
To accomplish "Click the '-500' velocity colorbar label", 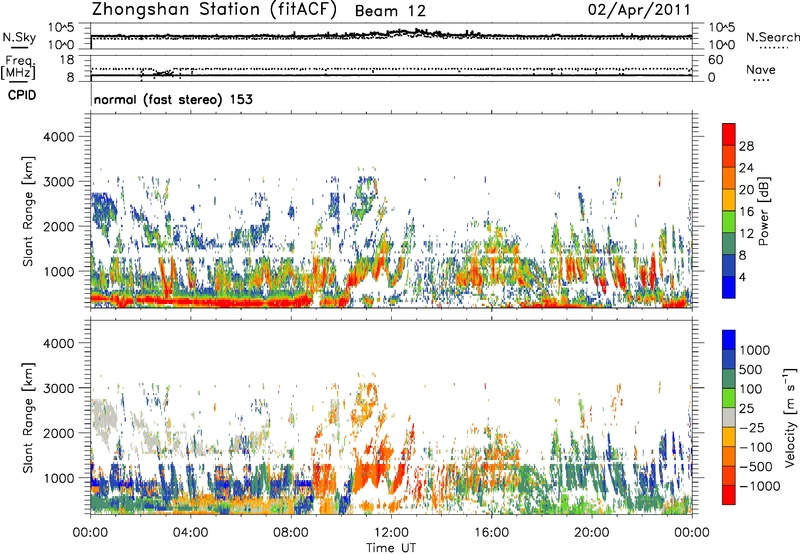I will [x=756, y=467].
